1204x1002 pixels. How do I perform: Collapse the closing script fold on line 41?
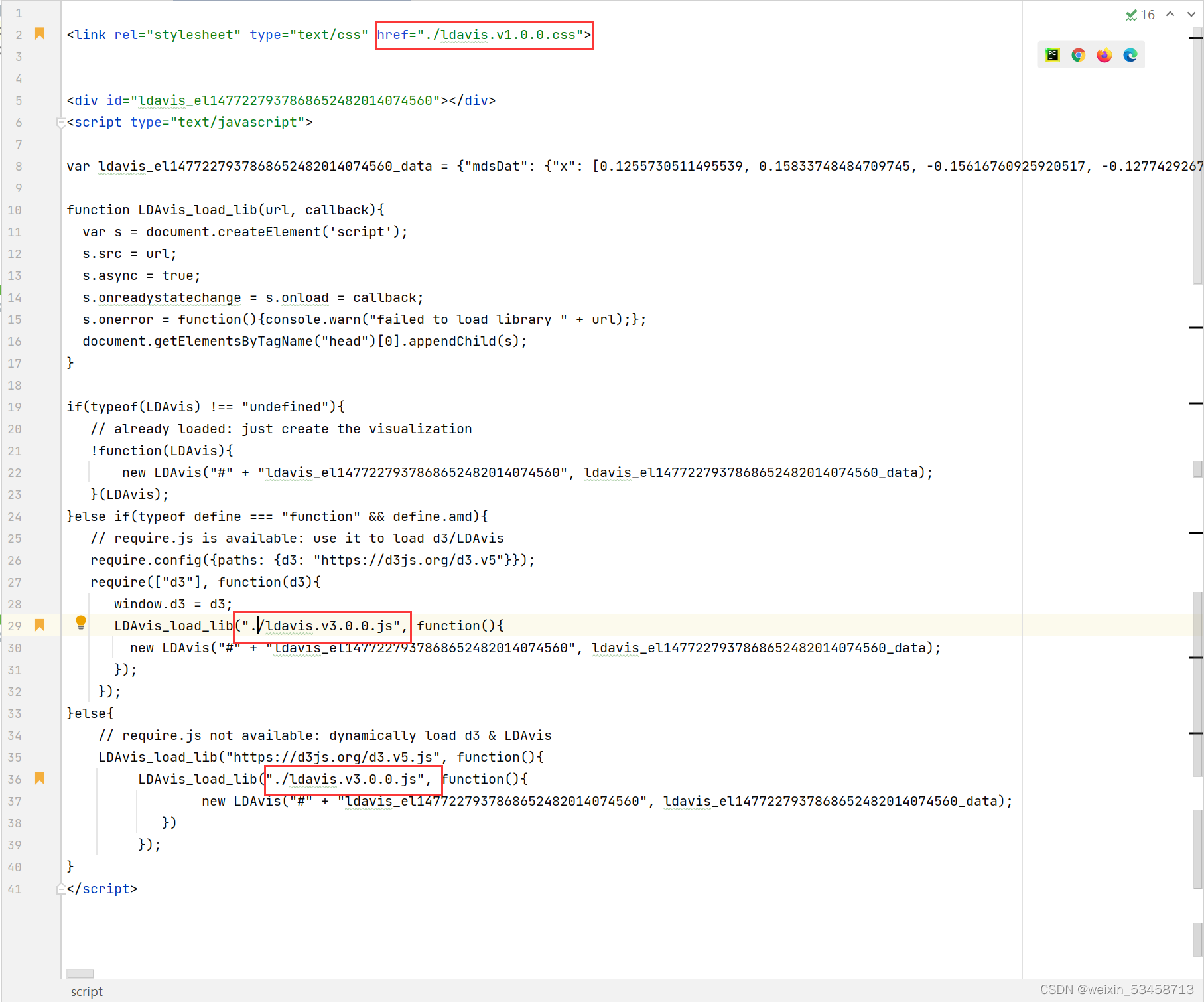pyautogui.click(x=61, y=889)
